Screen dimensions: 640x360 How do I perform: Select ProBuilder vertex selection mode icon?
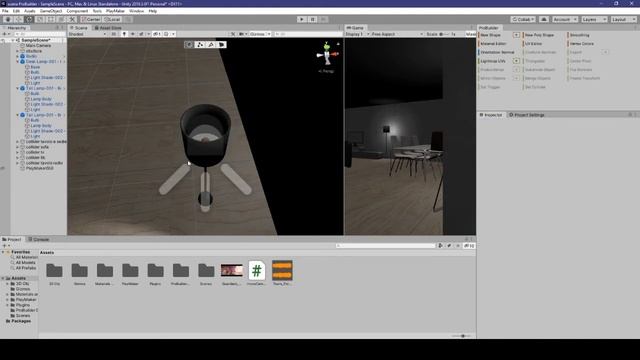coord(200,44)
